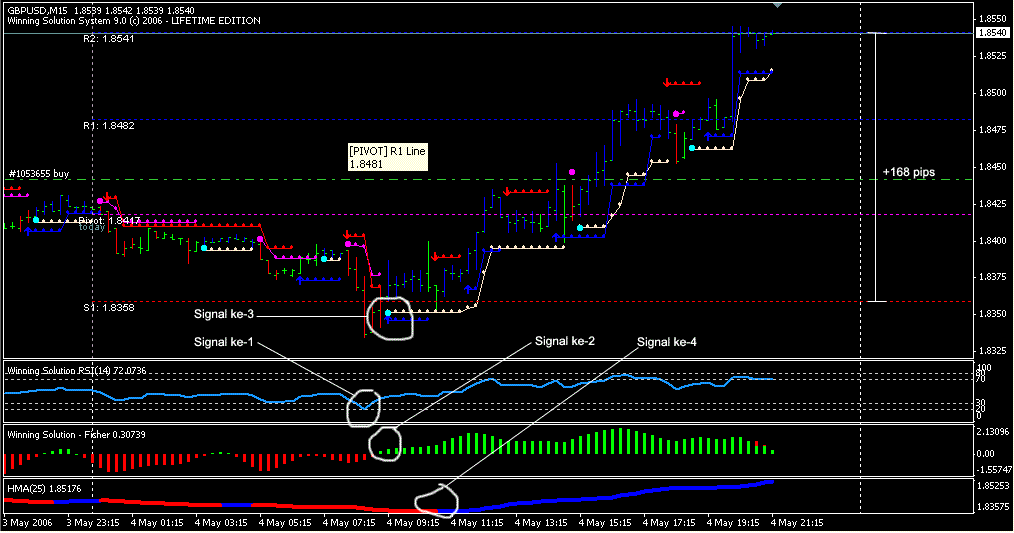Viewport: 1014px width, 533px height.
Task: Click 1.8500 on the price axis
Action: point(992,93)
